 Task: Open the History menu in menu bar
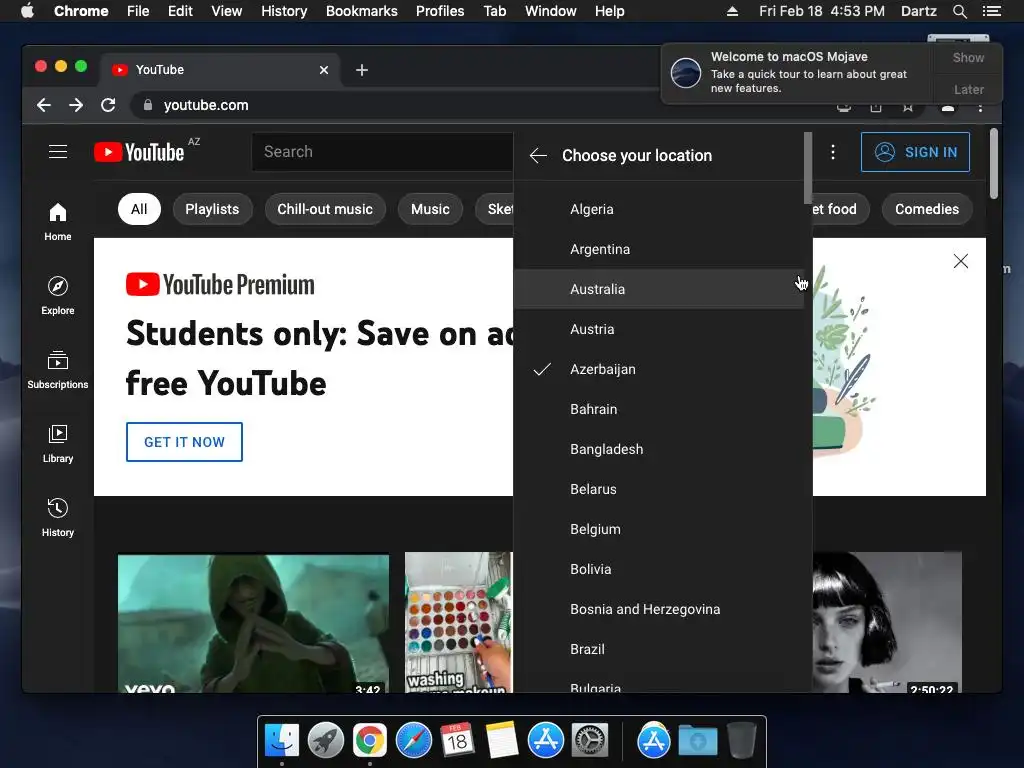point(284,11)
